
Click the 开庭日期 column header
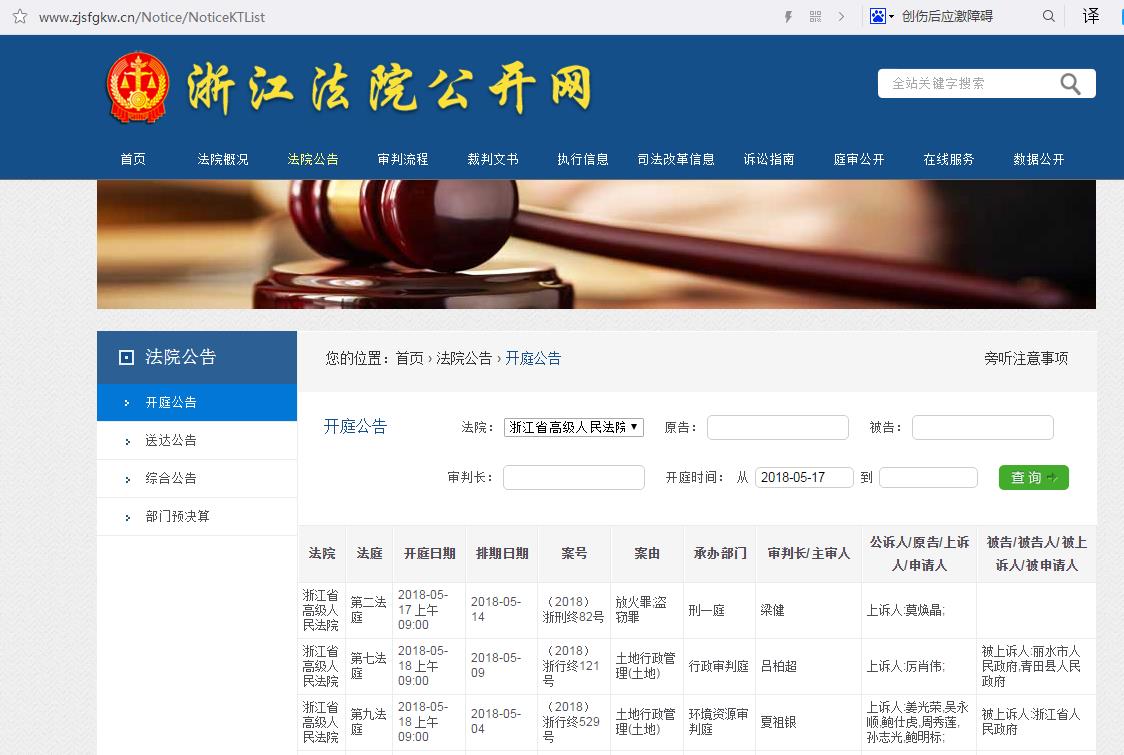(429, 554)
